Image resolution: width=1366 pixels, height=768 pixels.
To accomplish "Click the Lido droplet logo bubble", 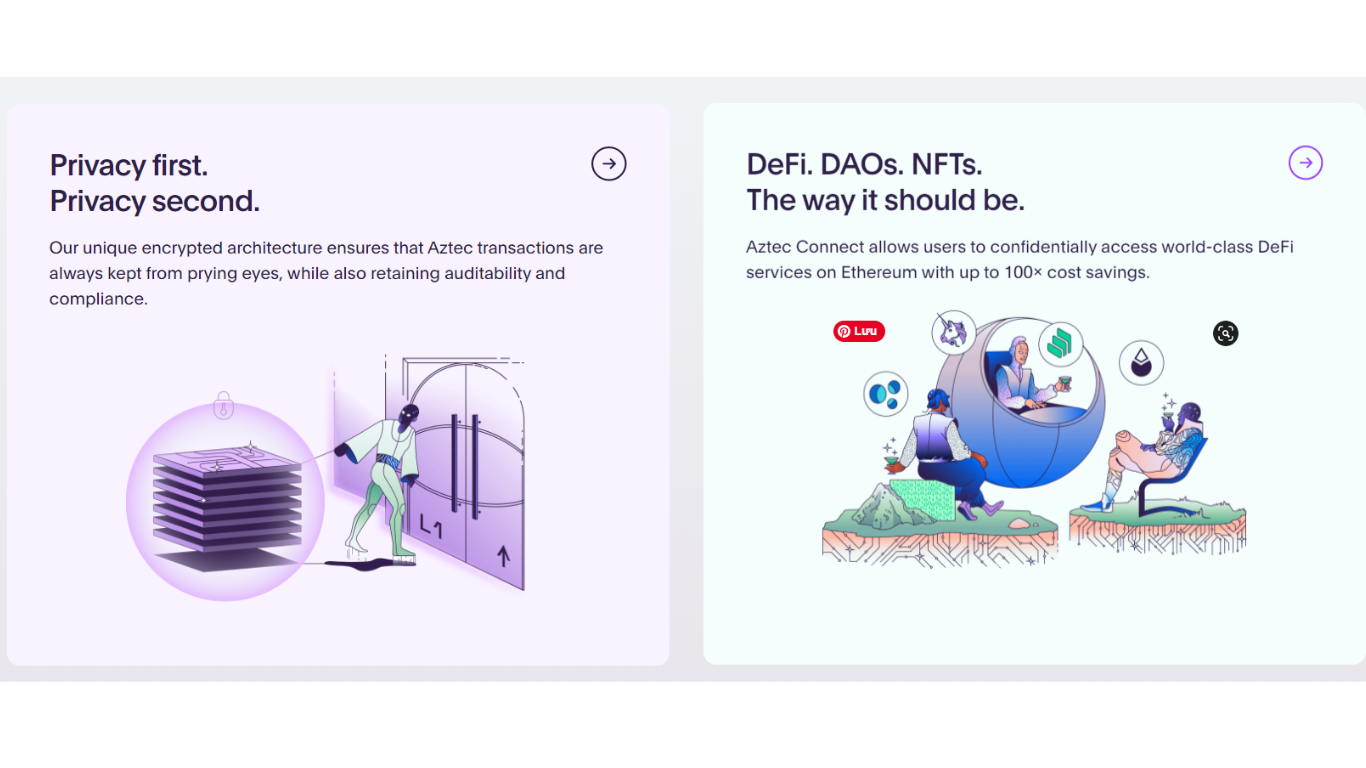I will [1141, 363].
